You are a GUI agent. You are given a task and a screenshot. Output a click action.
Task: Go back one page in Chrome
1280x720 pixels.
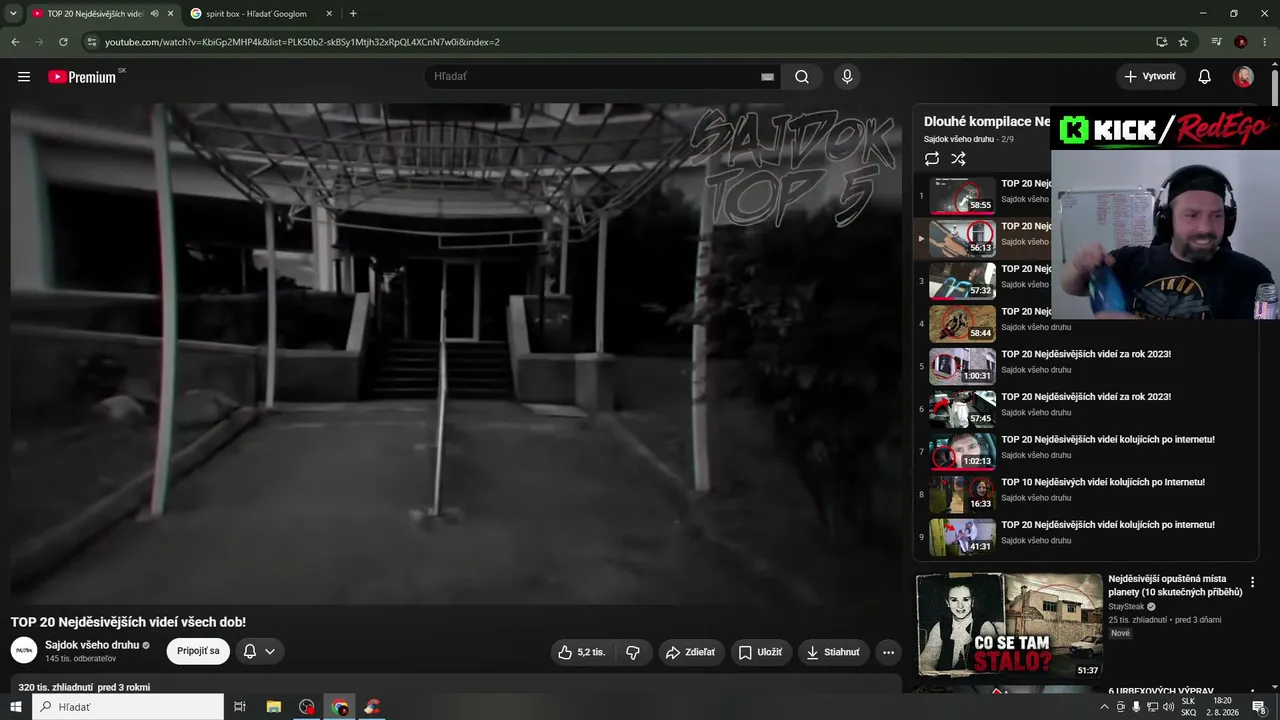pos(15,42)
